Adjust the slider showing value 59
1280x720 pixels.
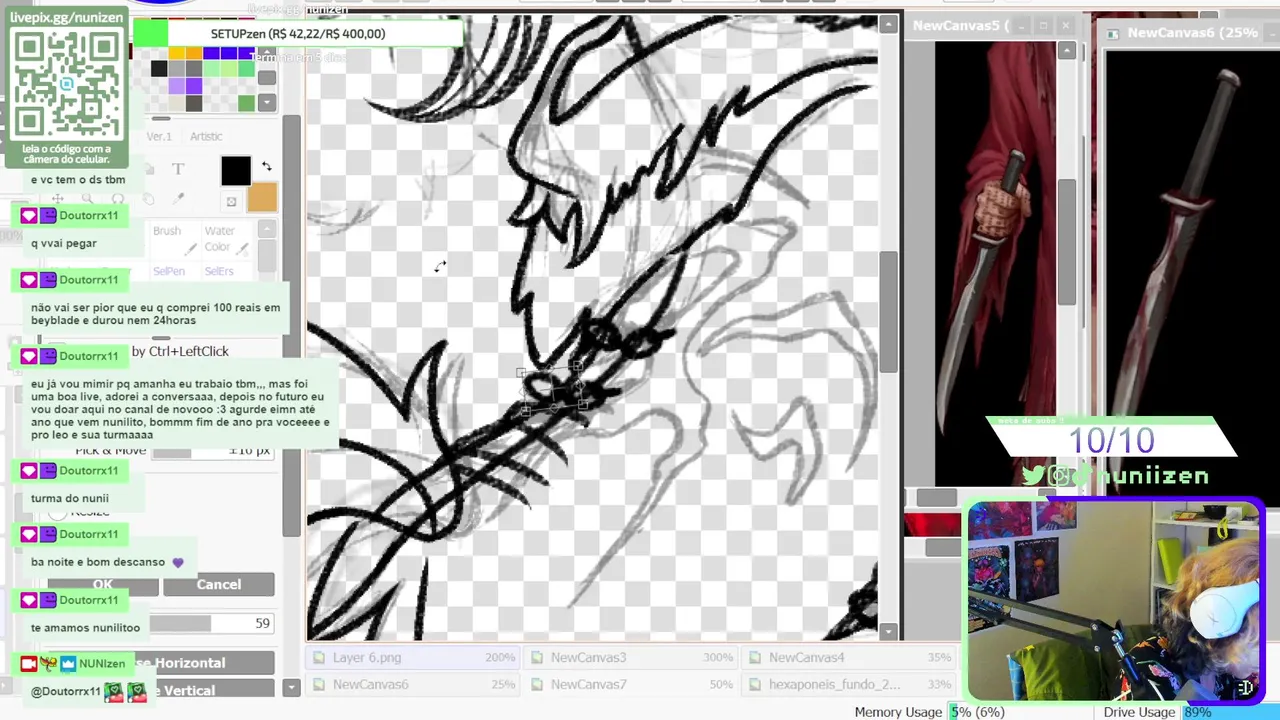tap(211, 623)
